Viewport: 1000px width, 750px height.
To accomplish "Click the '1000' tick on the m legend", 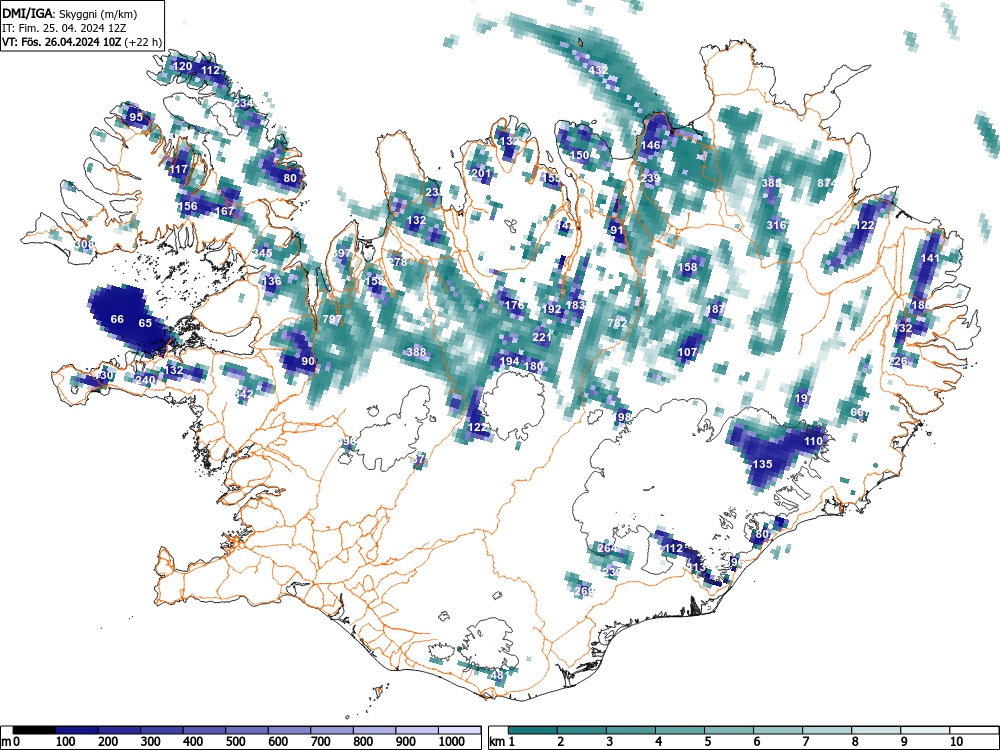I will click(452, 742).
